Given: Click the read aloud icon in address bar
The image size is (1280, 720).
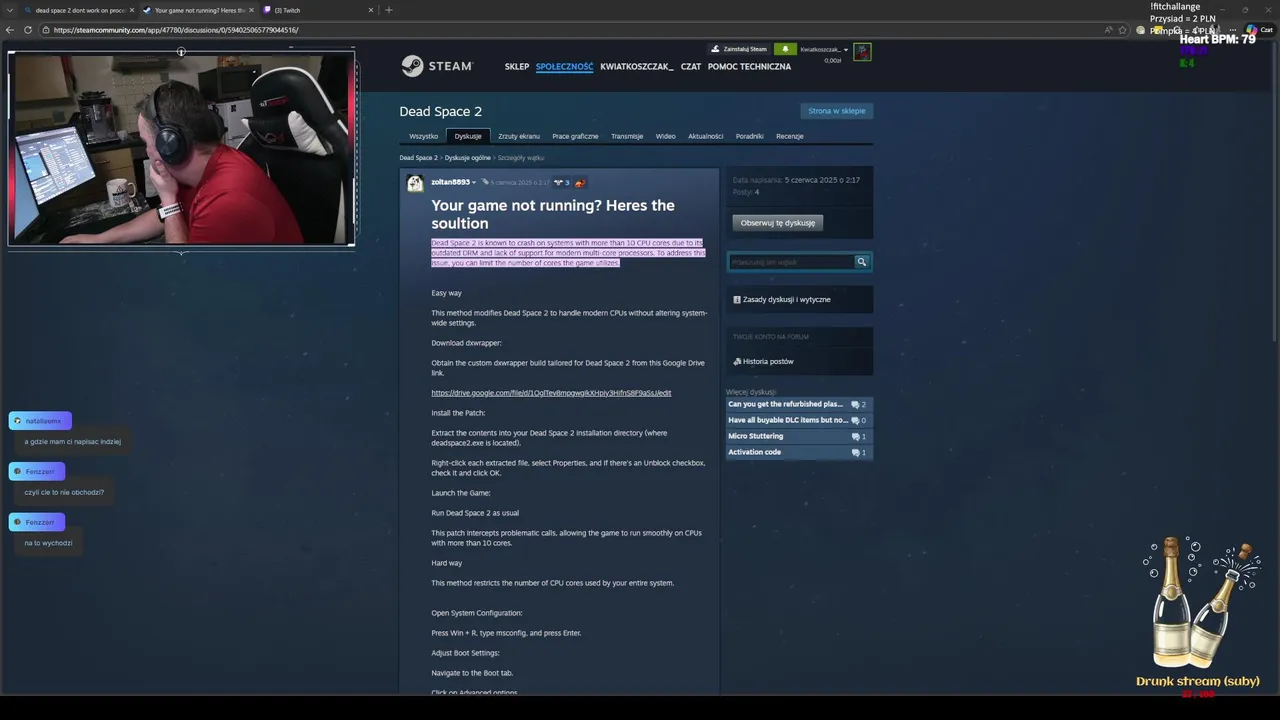Looking at the screenshot, I should [x=1108, y=30].
